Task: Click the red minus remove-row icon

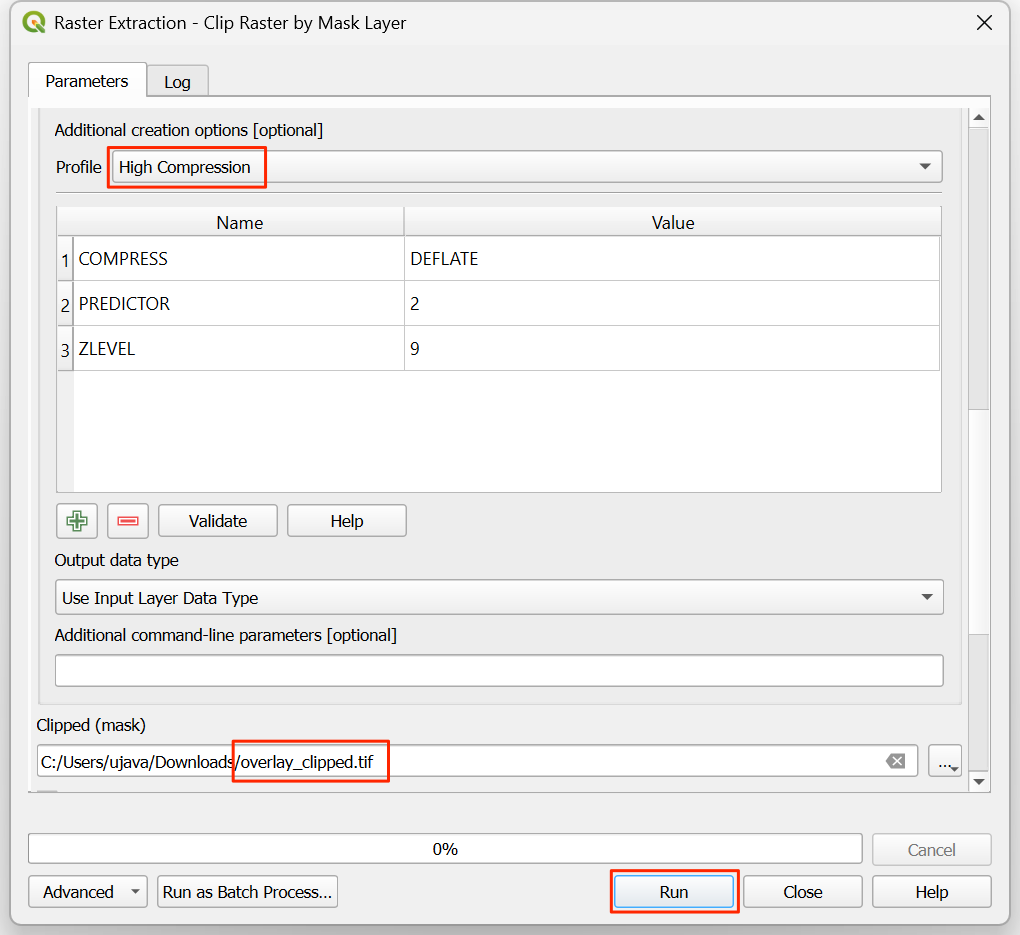Action: click(127, 521)
